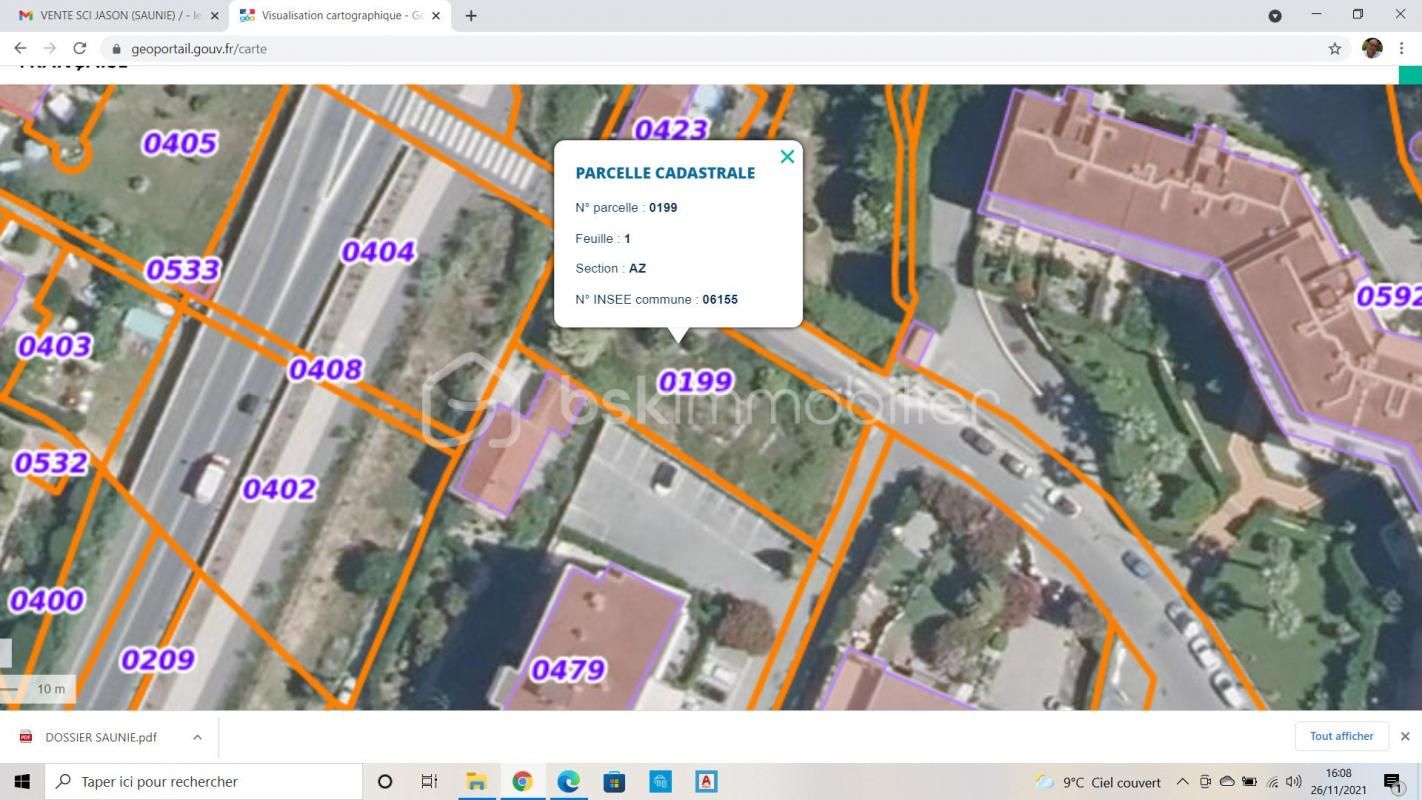The width and height of the screenshot is (1422, 800).
Task: Go back to the previous page
Action: point(20,48)
